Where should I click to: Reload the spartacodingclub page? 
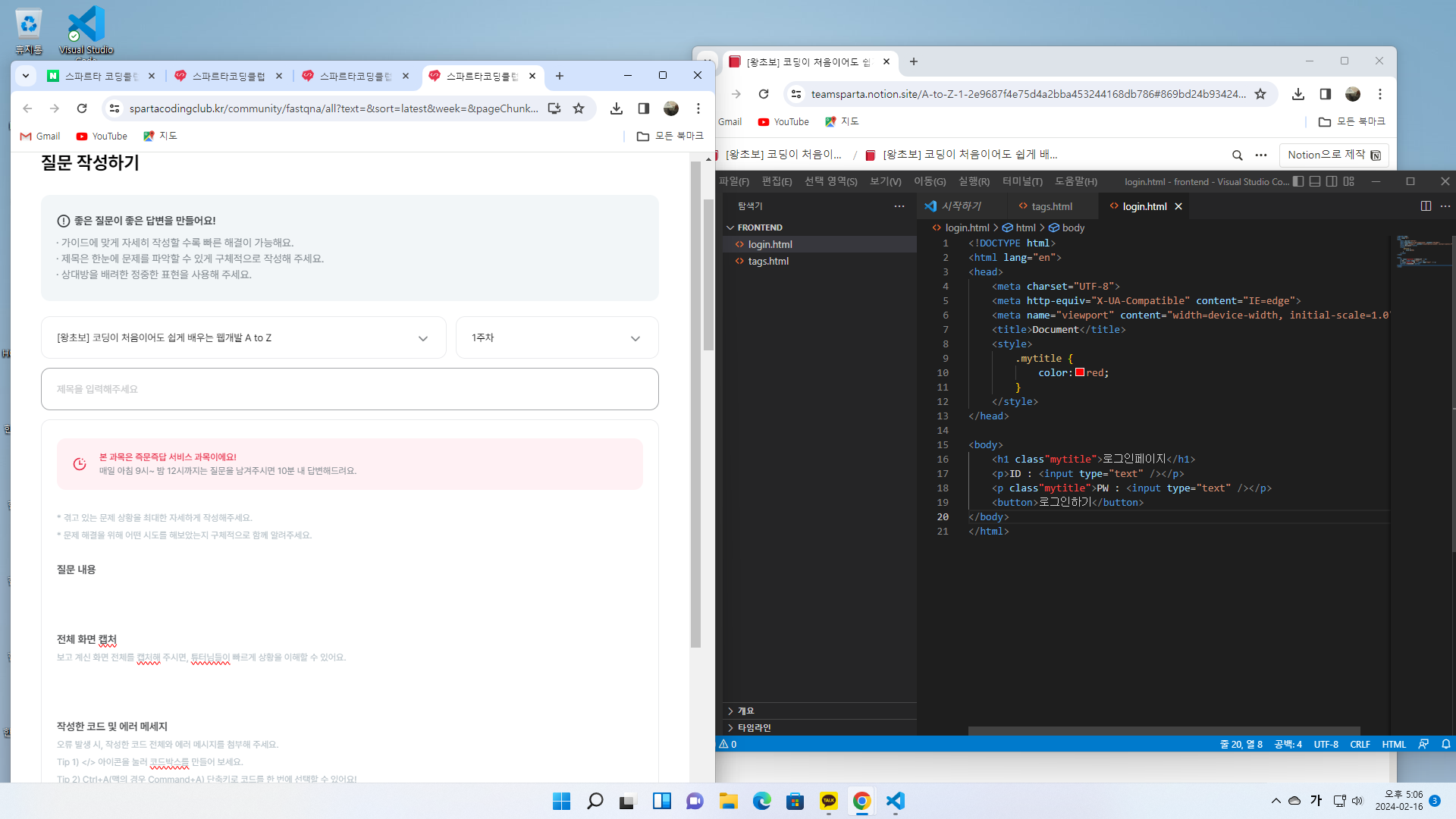[x=82, y=108]
